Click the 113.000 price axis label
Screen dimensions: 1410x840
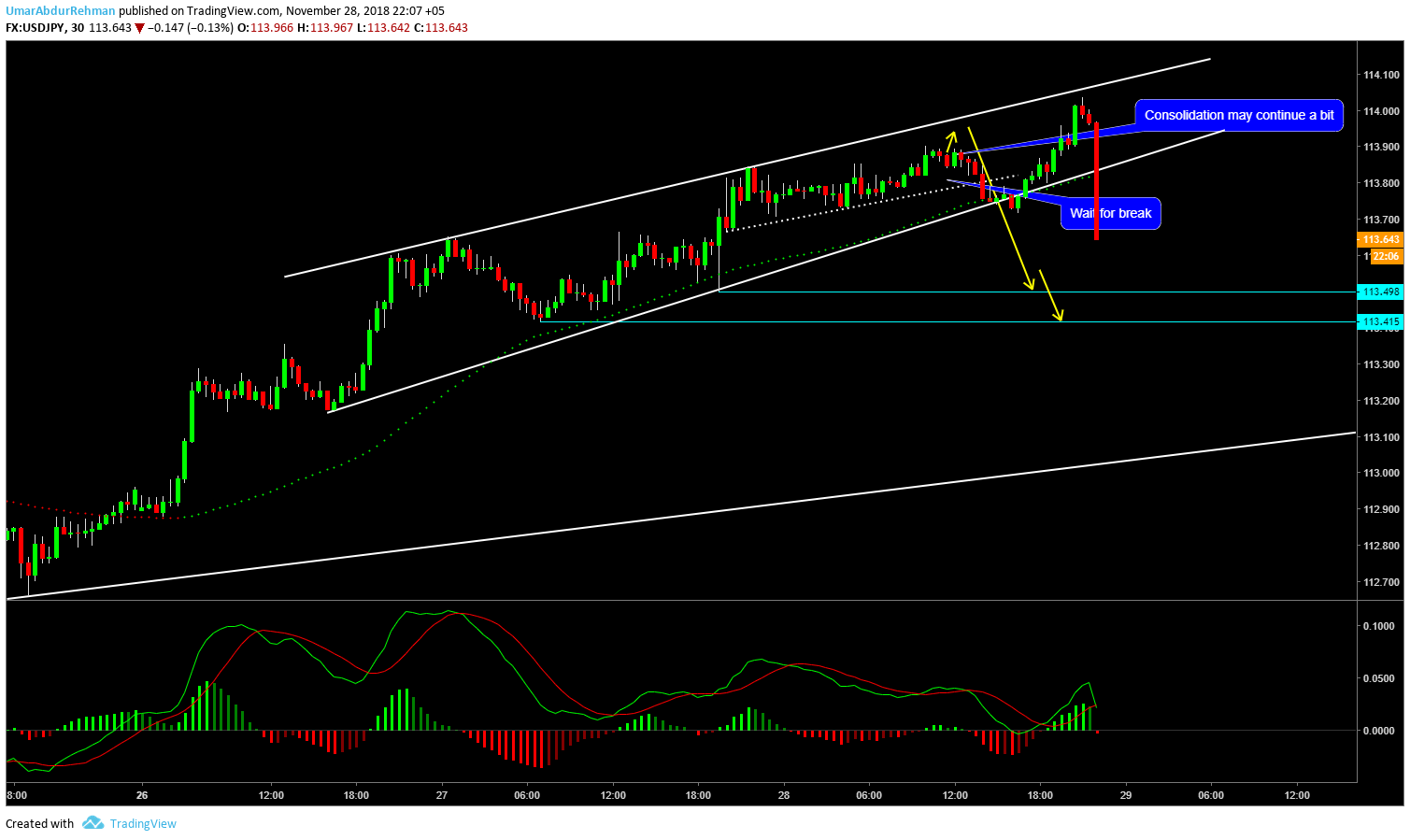coord(1381,473)
